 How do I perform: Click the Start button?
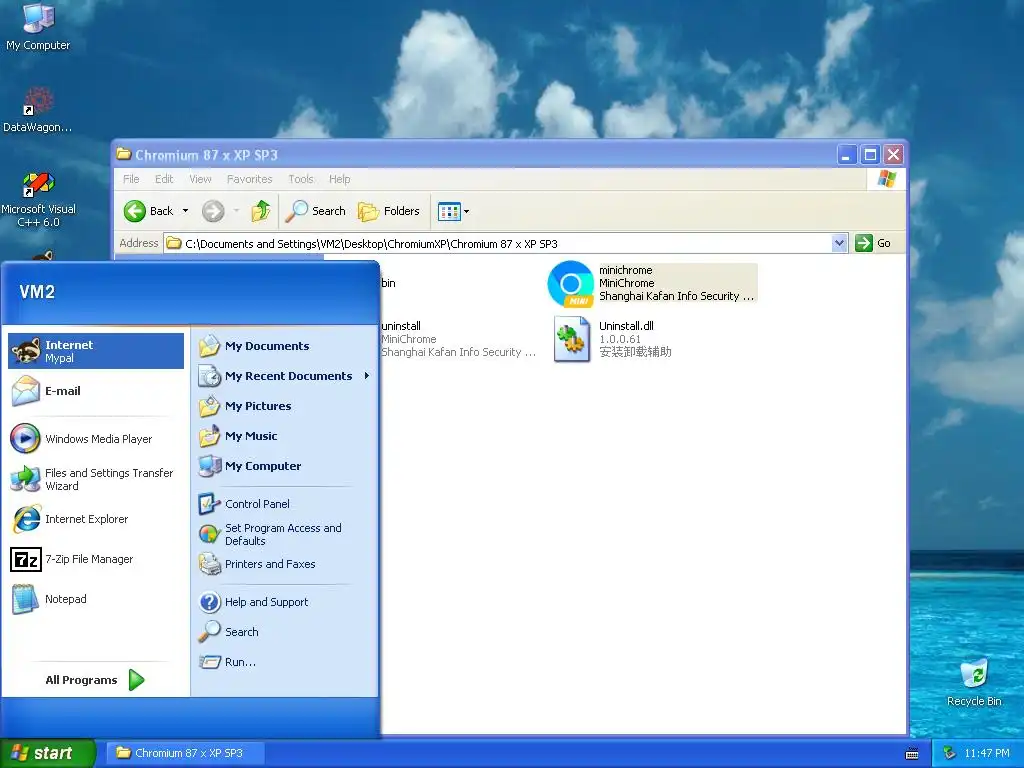click(x=48, y=753)
